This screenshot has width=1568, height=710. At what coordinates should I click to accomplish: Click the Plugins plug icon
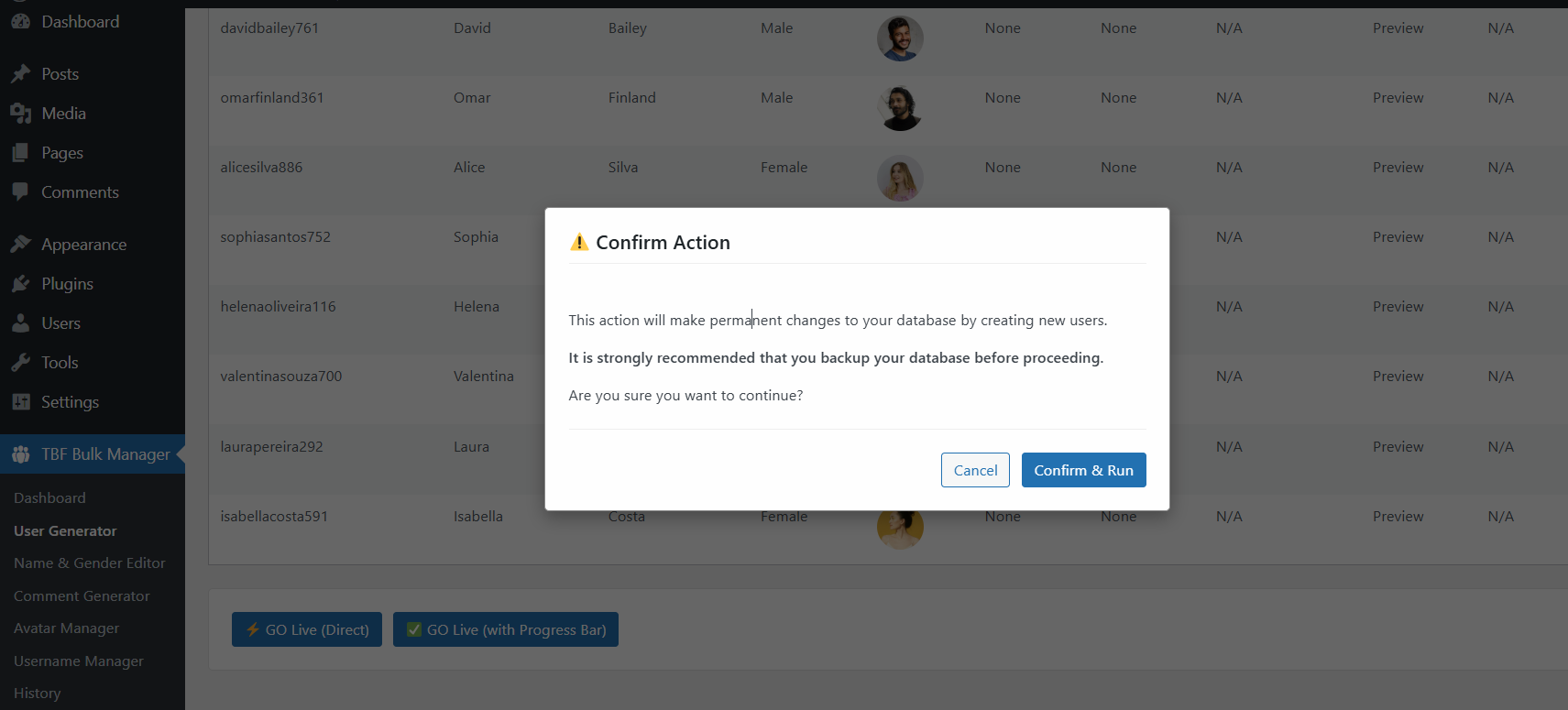[20, 284]
